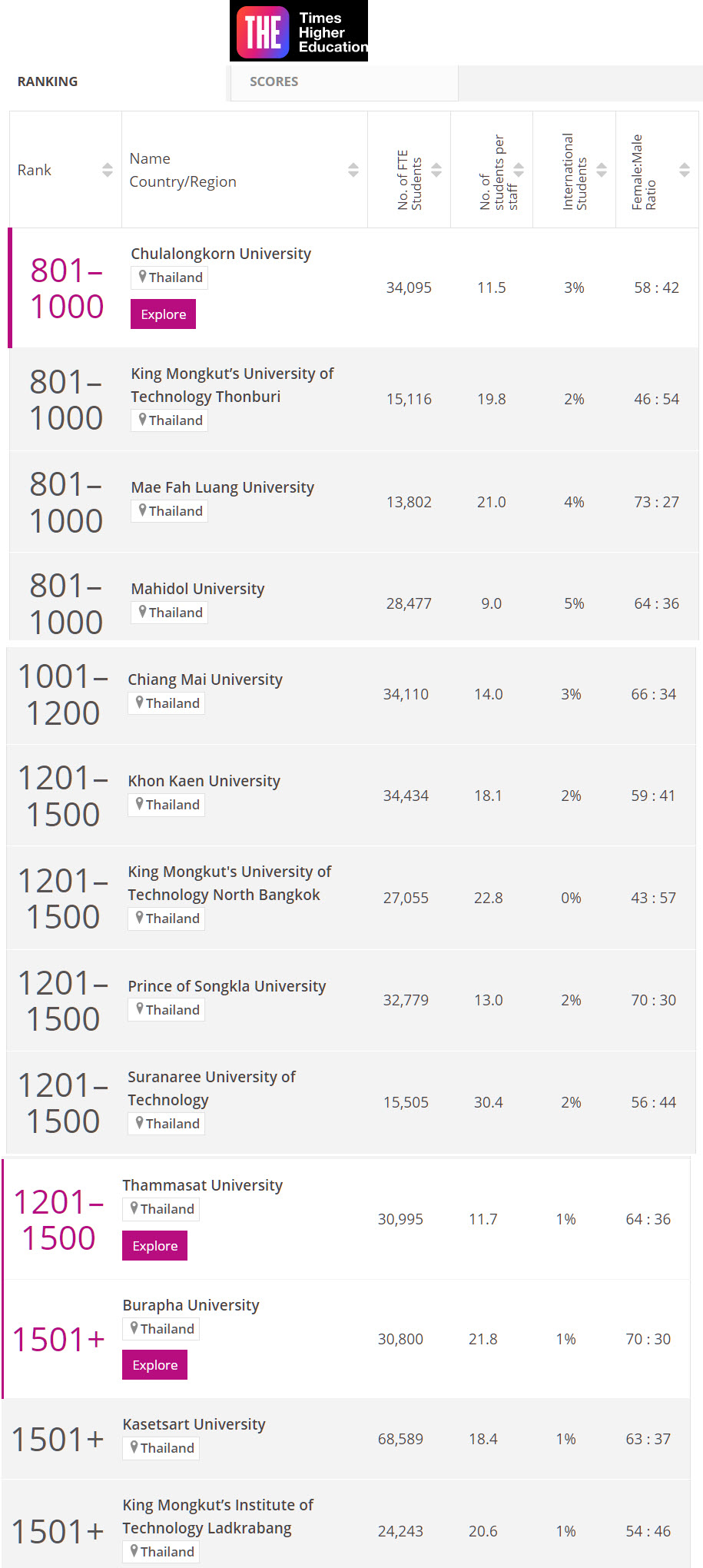Select the RANKING tab
703x1568 pixels.
pos(48,81)
